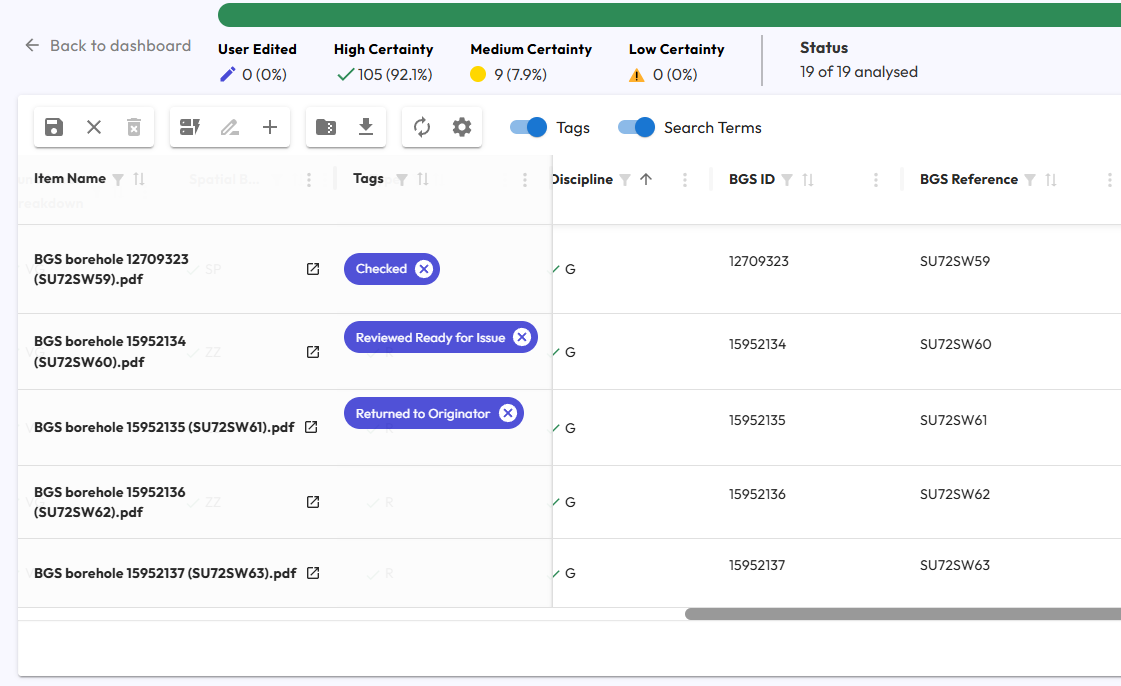This screenshot has width=1121, height=686.
Task: Open the archive folder icon
Action: tap(325, 127)
